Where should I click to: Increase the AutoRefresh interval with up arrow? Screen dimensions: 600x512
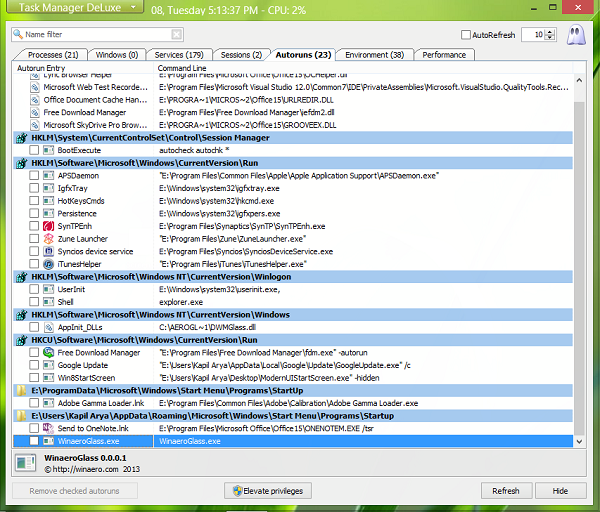pos(550,32)
